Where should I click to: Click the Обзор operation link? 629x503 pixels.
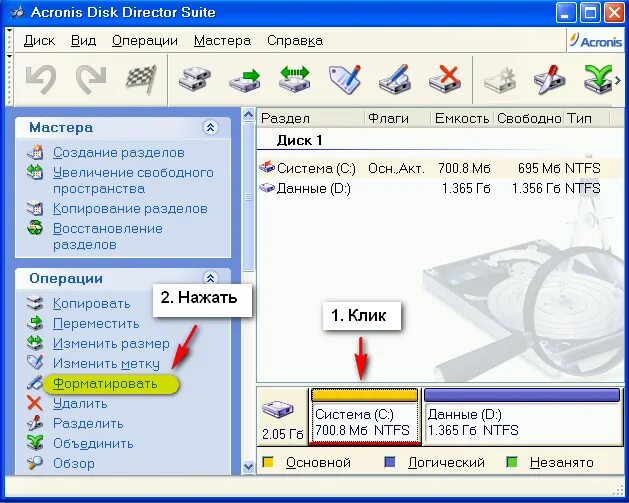pos(74,463)
